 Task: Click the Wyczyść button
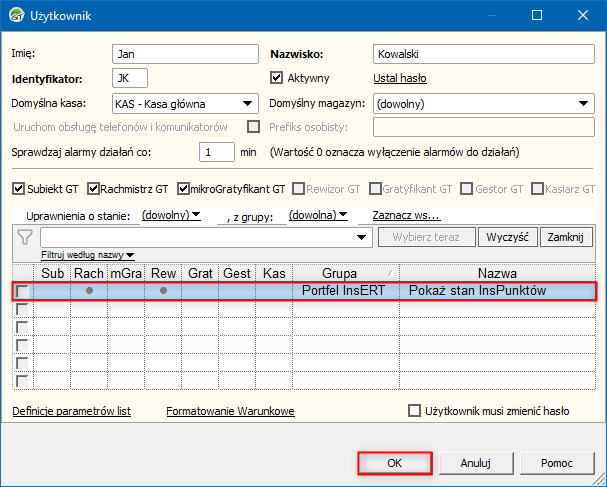507,237
